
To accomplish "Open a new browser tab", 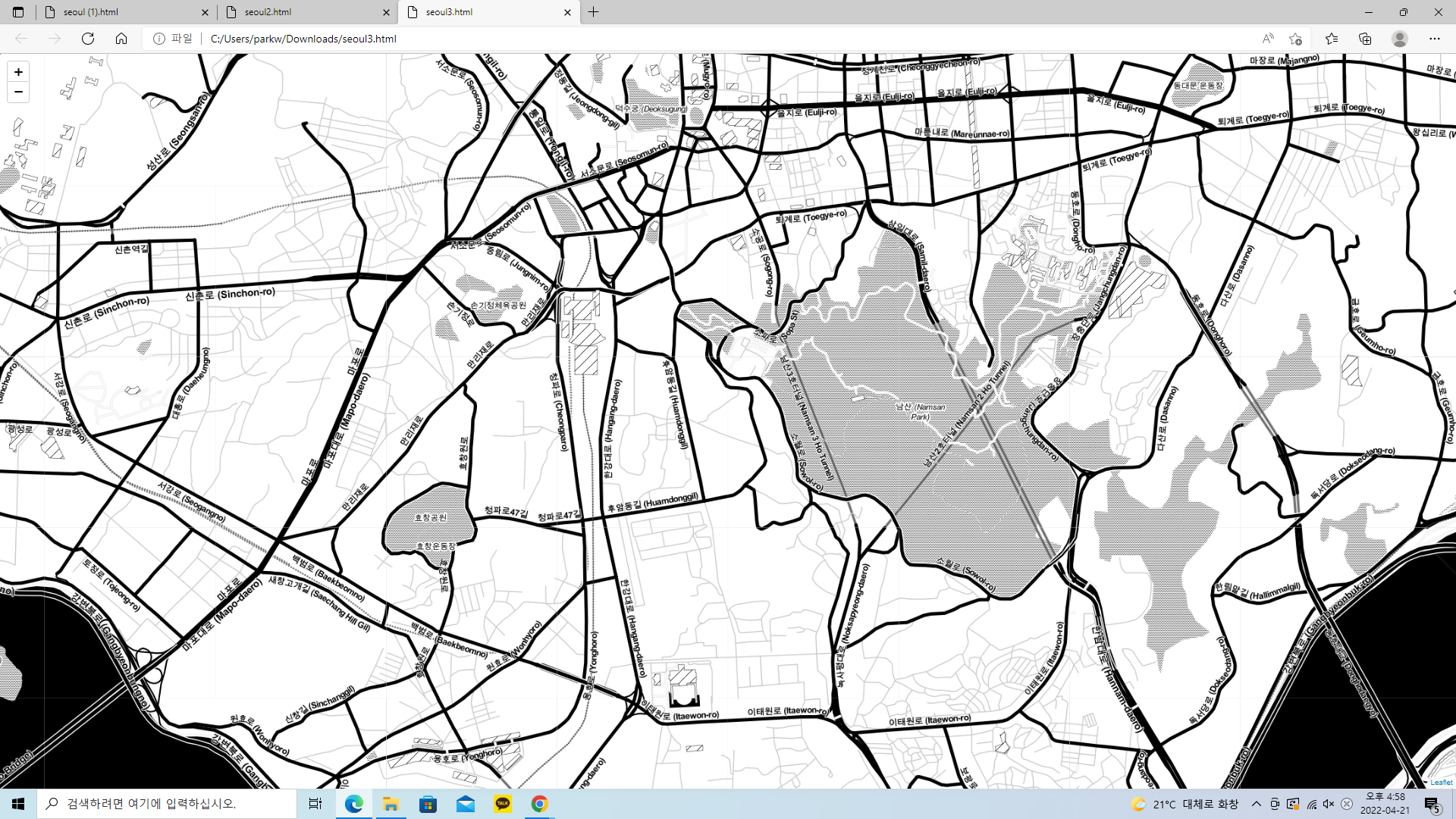I will (594, 12).
